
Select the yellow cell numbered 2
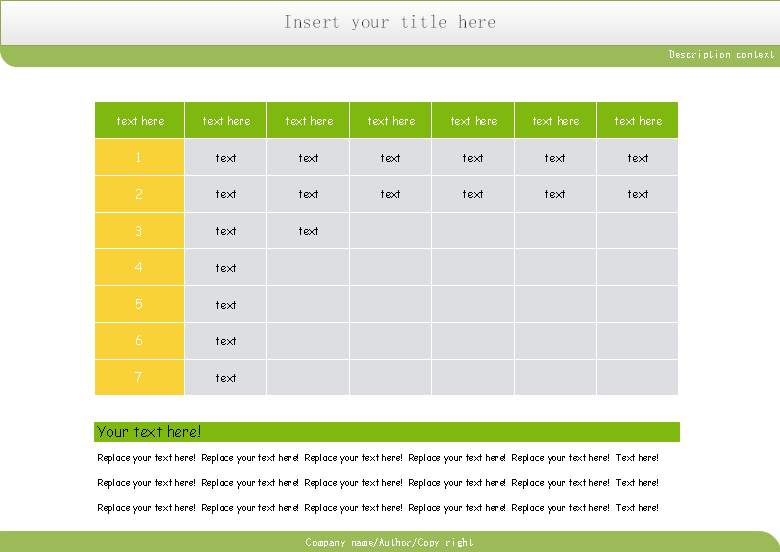pyautogui.click(x=139, y=194)
